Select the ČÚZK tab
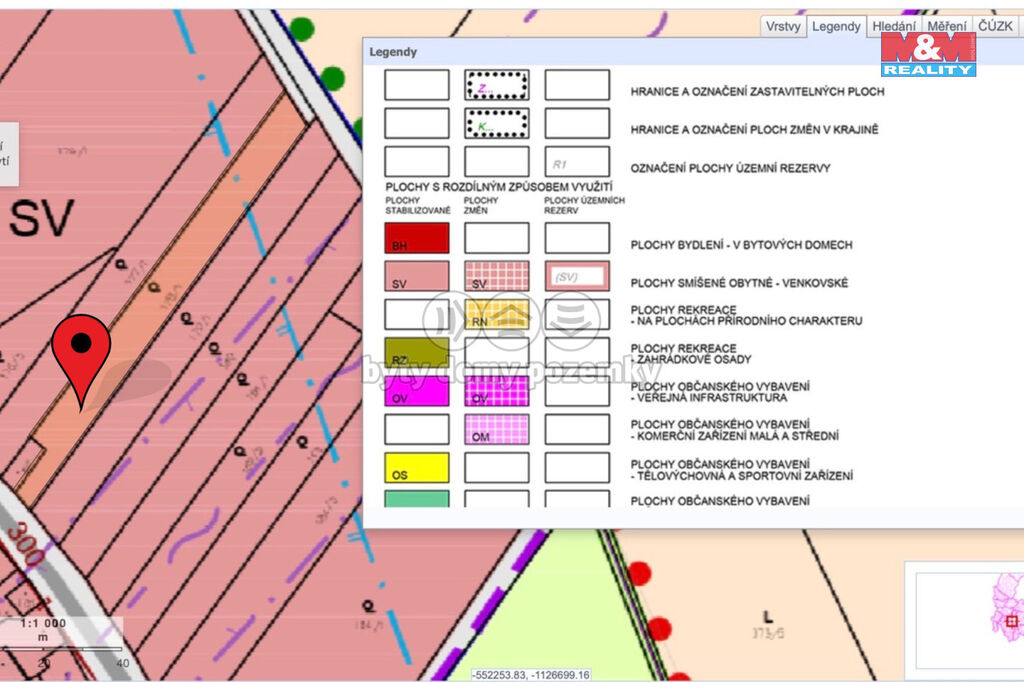 tap(996, 27)
